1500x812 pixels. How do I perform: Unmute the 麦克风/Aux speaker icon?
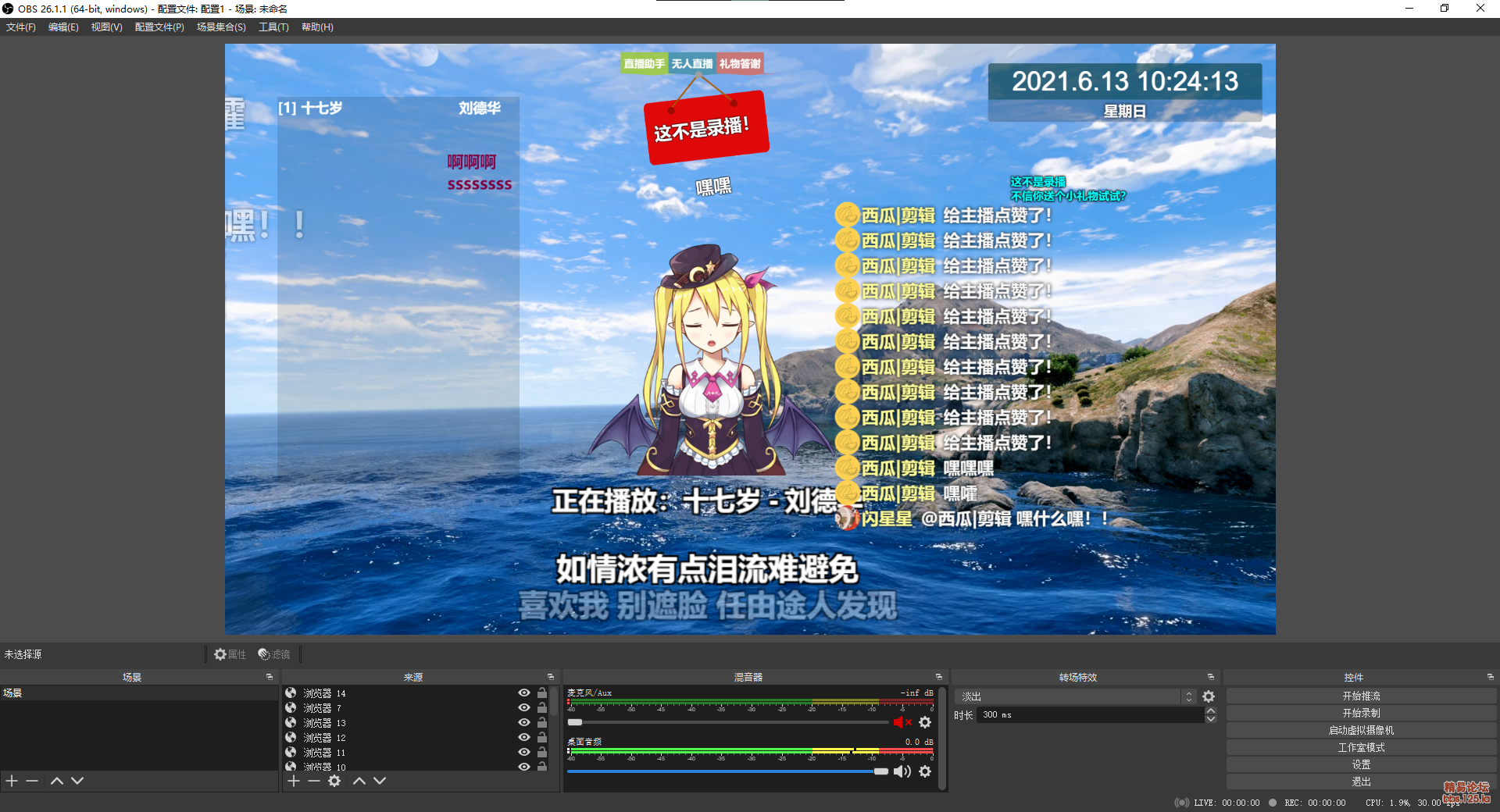tap(902, 722)
